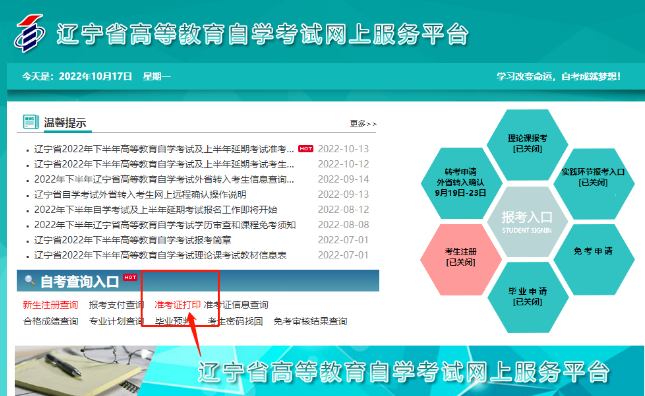Screen dimensions: 645x396
Task: Select the 理论课报考 hexagon button
Action: point(527,144)
